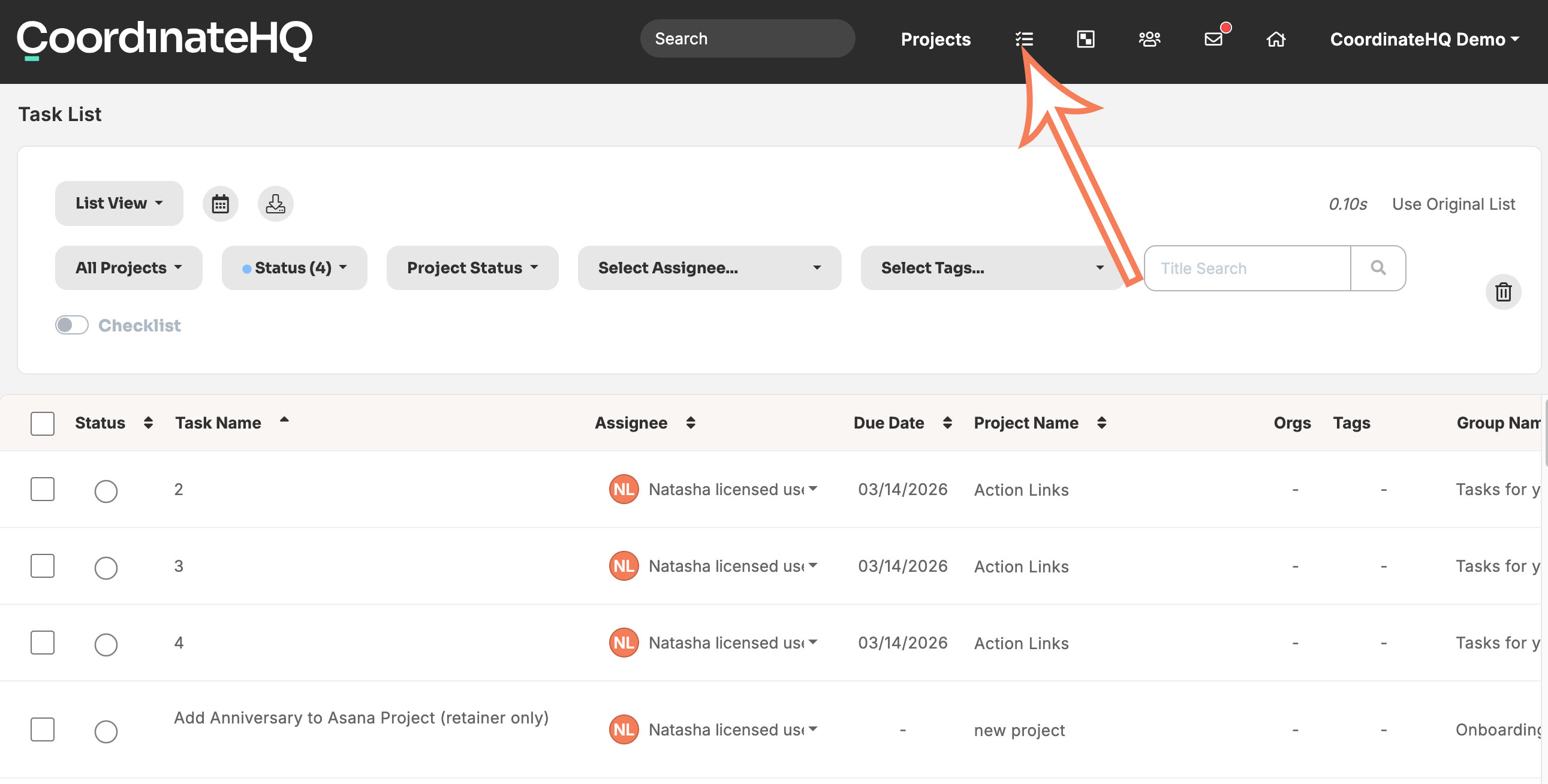The image size is (1548, 784).
Task: Mark Add Anniversary task status circle
Action: (x=106, y=732)
